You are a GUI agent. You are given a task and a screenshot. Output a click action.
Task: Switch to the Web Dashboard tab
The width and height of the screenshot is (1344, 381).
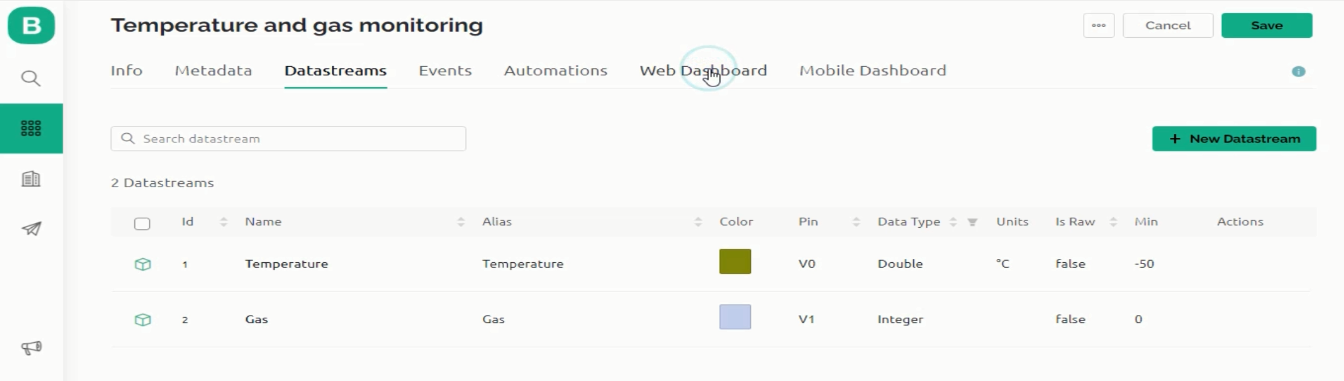point(703,71)
